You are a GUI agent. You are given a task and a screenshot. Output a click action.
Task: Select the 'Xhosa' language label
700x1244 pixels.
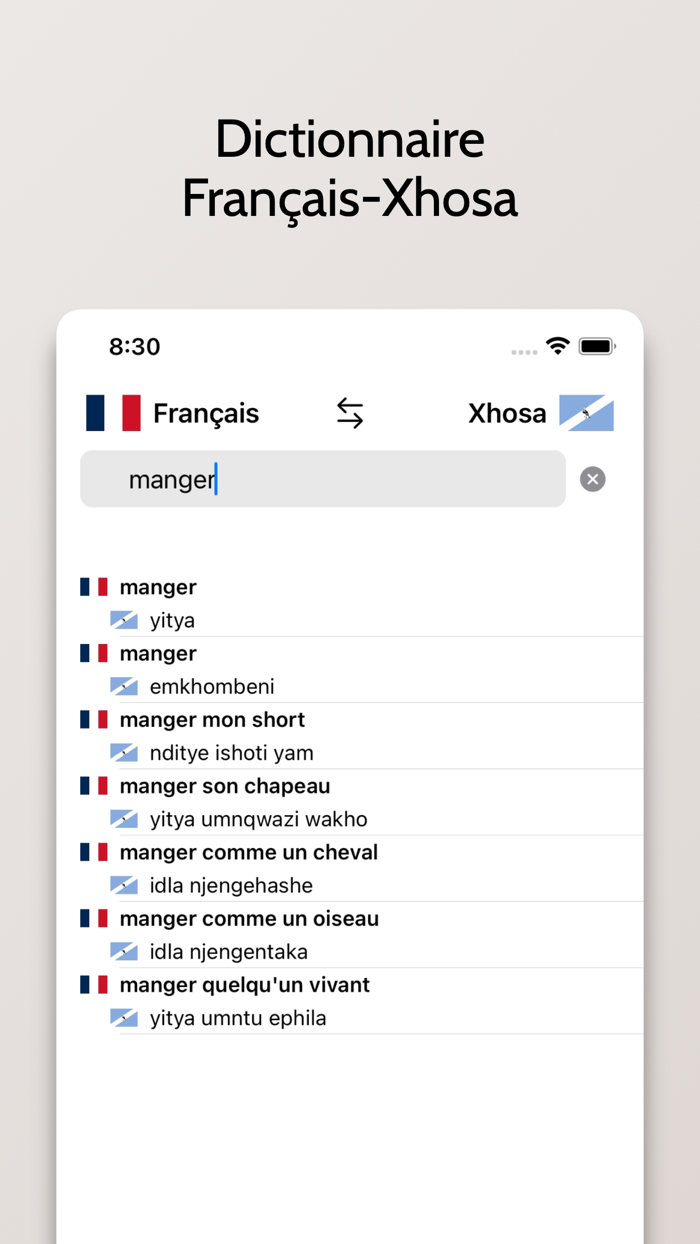507,412
